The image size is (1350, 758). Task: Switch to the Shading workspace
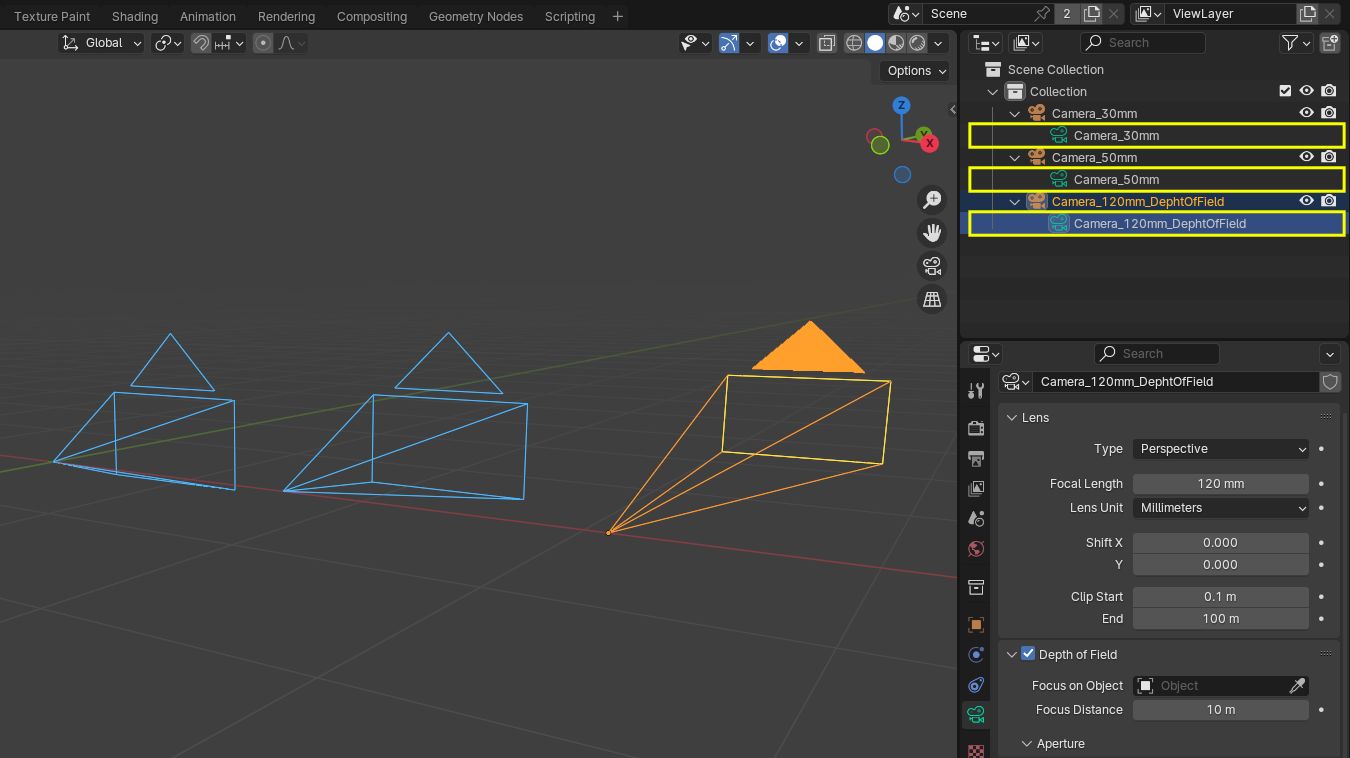click(134, 16)
